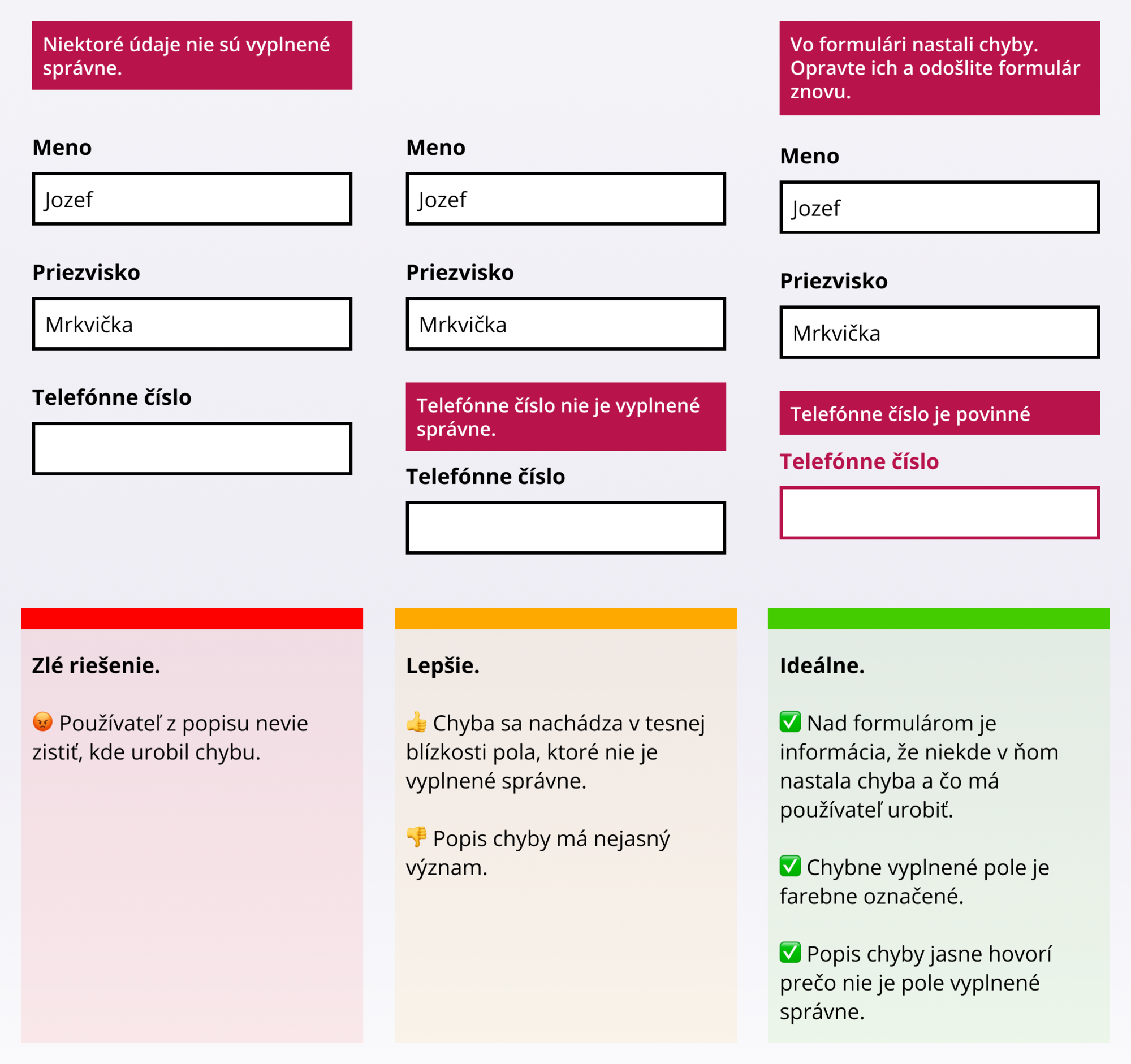The width and height of the screenshot is (1131, 1064).
Task: Click the 'Vo formulári nastali chyby' error banner
Action: (939, 68)
